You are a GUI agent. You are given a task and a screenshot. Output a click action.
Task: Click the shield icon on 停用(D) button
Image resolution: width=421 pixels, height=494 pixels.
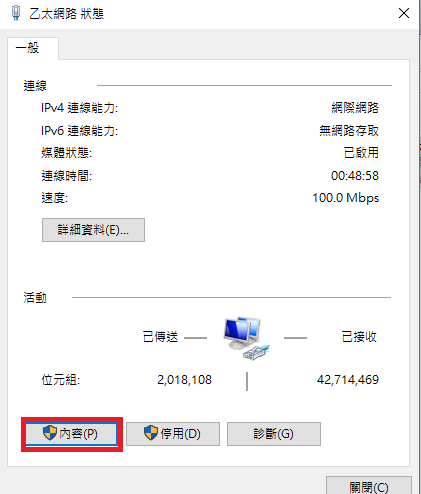151,433
